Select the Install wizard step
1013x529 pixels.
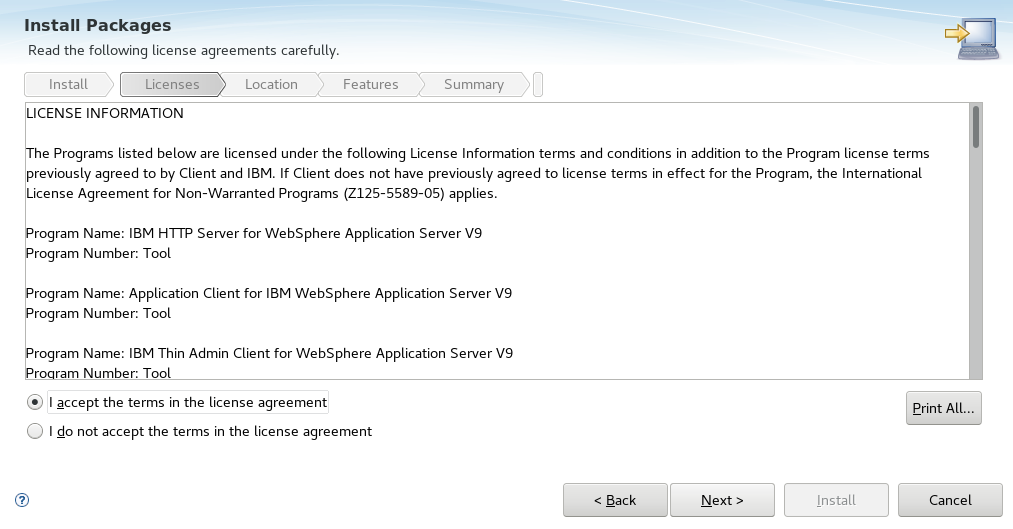click(x=69, y=85)
